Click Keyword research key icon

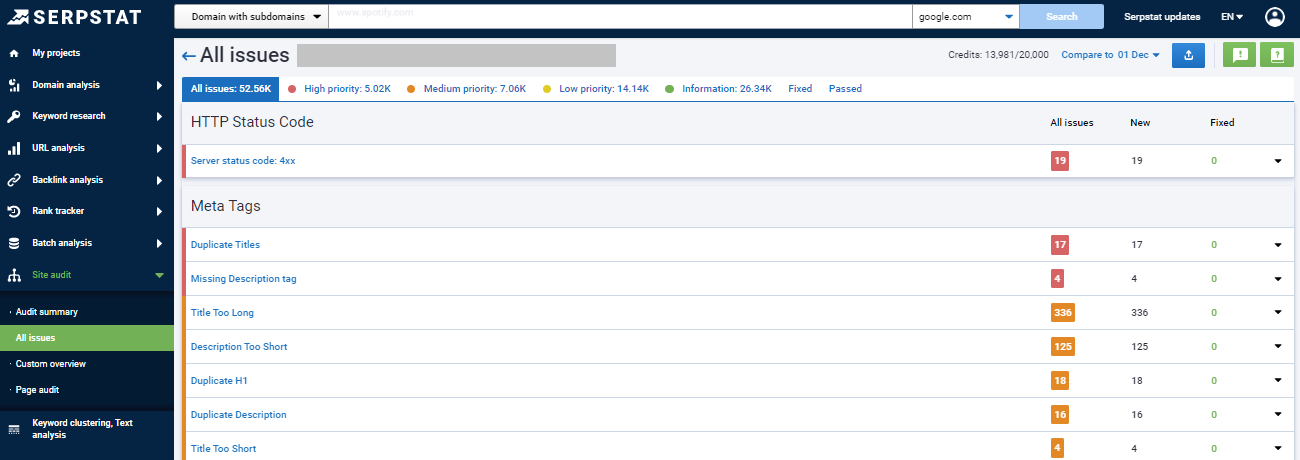tap(14, 116)
